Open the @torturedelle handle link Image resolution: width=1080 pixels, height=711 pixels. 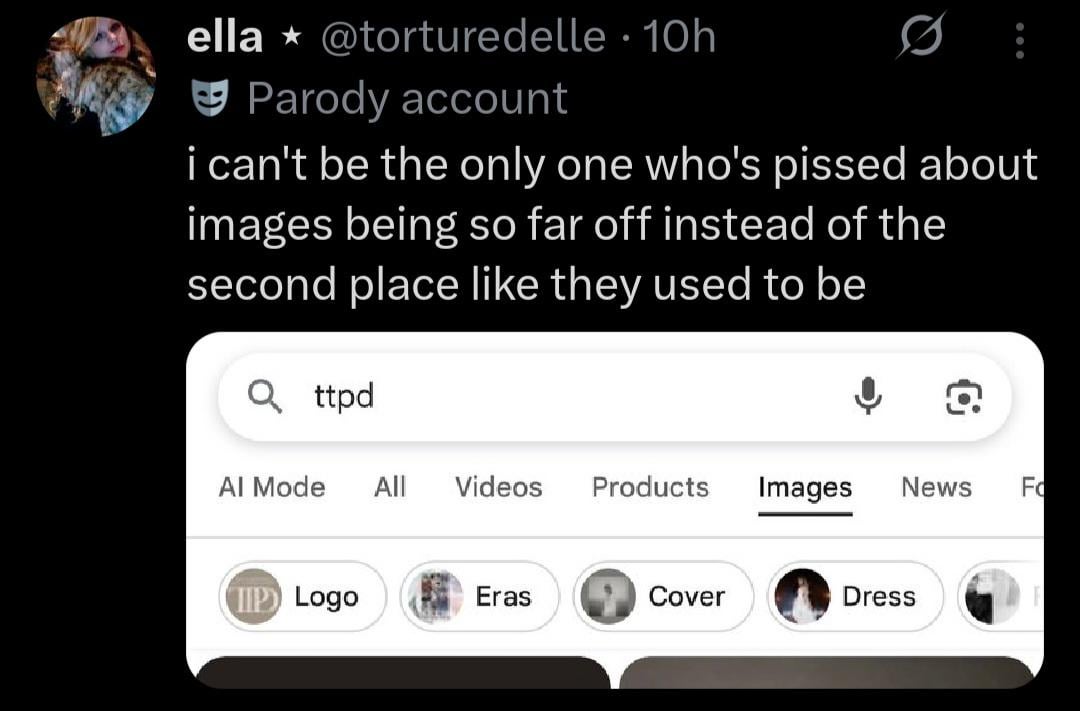pos(464,38)
